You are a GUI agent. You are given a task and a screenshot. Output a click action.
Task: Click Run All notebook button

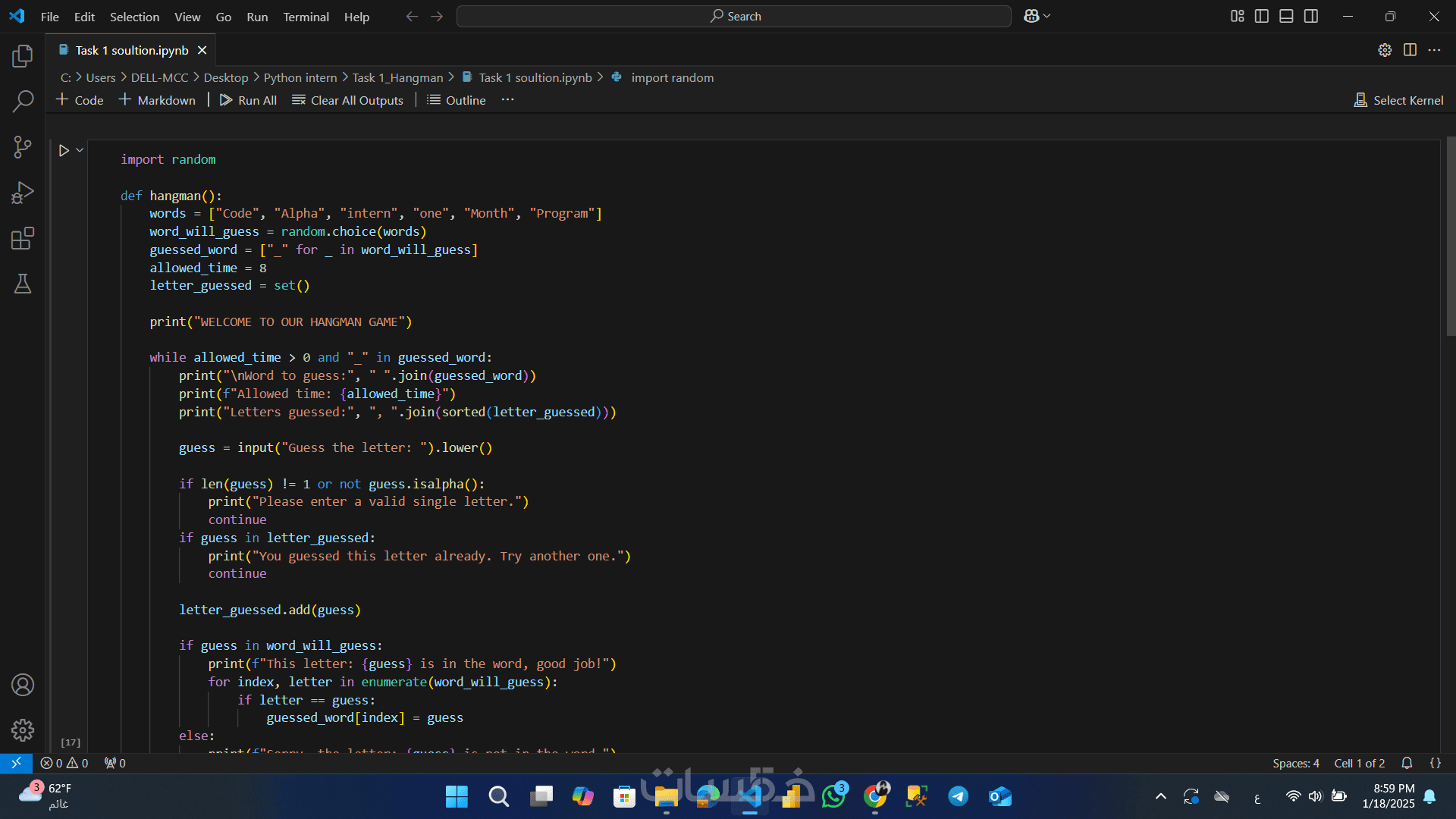(248, 100)
